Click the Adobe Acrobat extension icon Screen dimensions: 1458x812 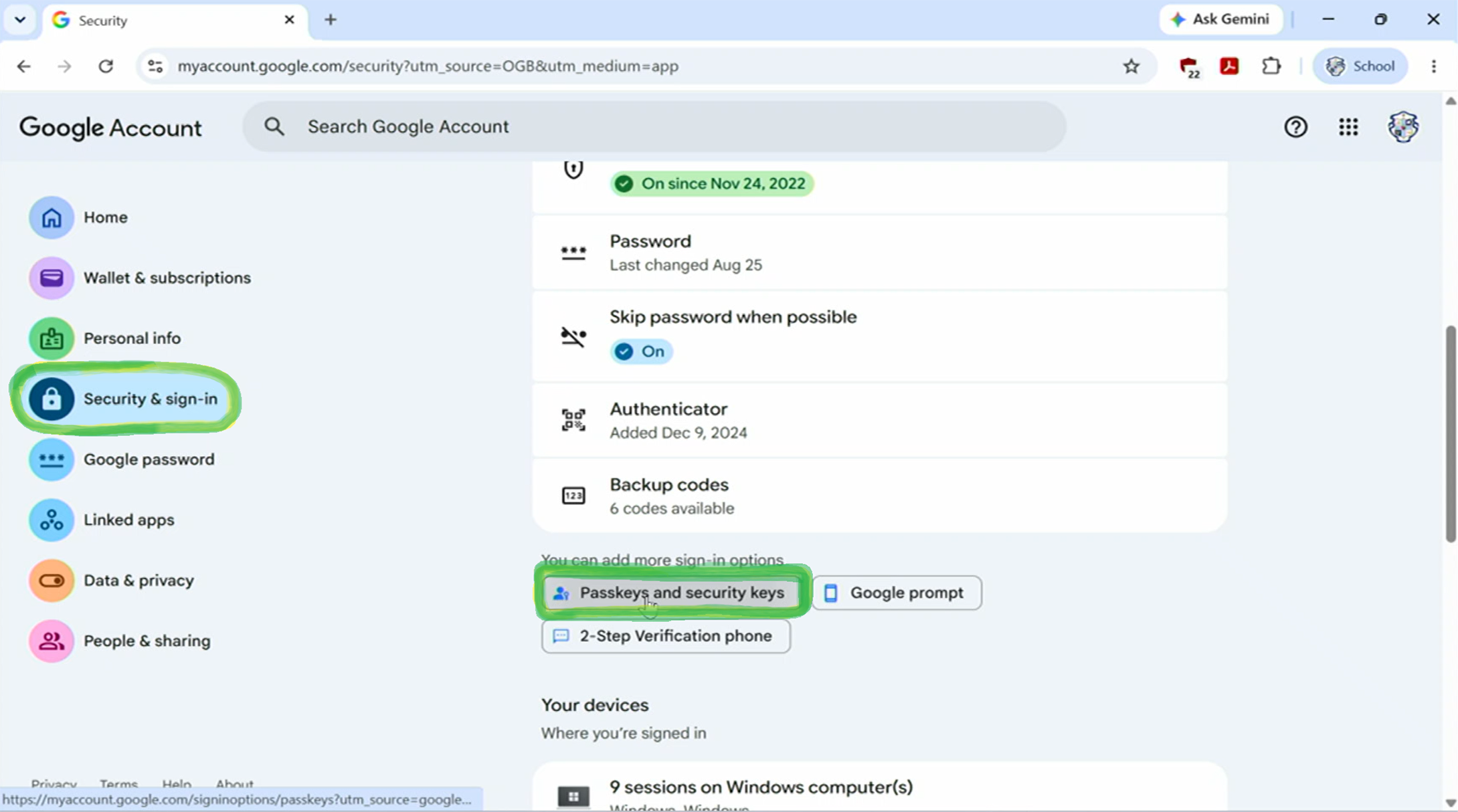[x=1229, y=66]
